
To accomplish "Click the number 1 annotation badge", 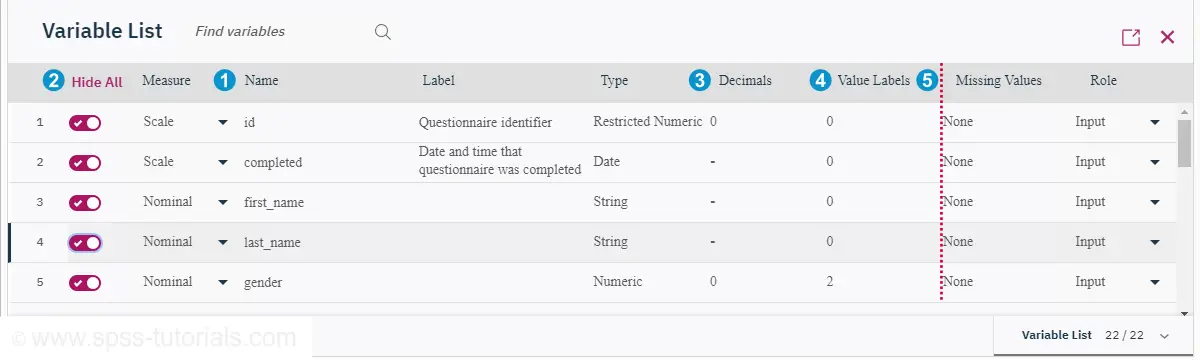I will (x=226, y=81).
